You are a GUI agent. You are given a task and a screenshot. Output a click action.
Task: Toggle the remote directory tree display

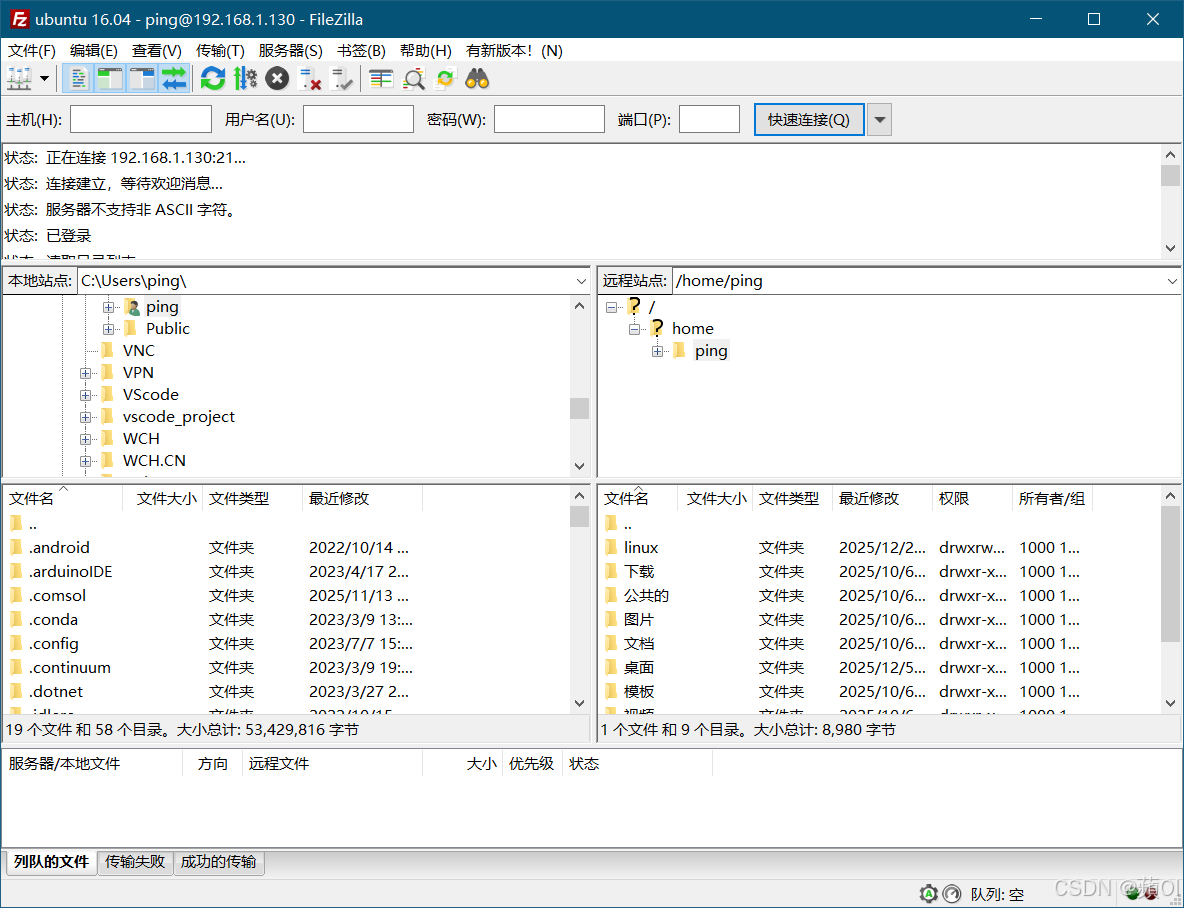pyautogui.click(x=142, y=79)
